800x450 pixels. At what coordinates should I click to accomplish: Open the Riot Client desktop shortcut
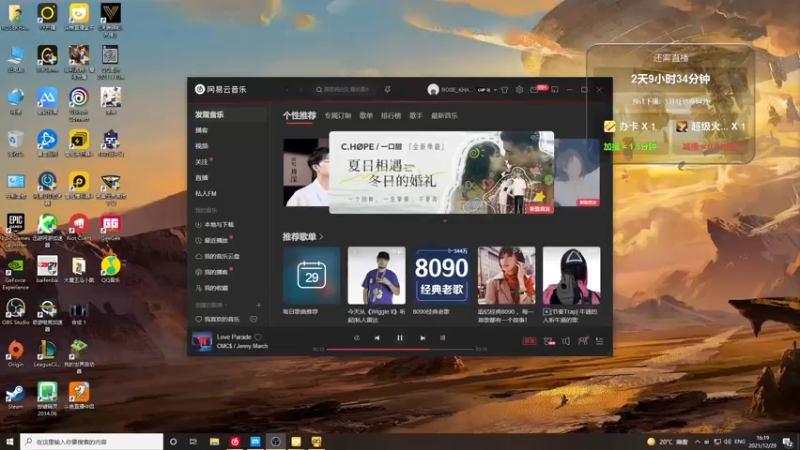coord(79,227)
